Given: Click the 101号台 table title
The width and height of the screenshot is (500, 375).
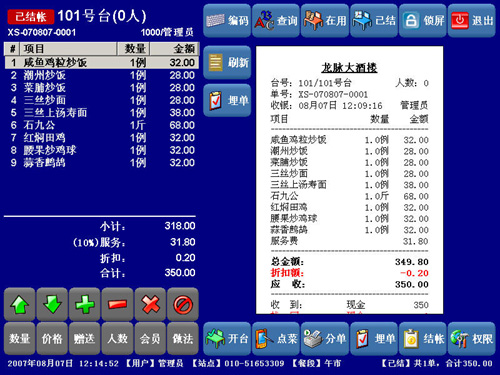Looking at the screenshot, I should [102, 16].
